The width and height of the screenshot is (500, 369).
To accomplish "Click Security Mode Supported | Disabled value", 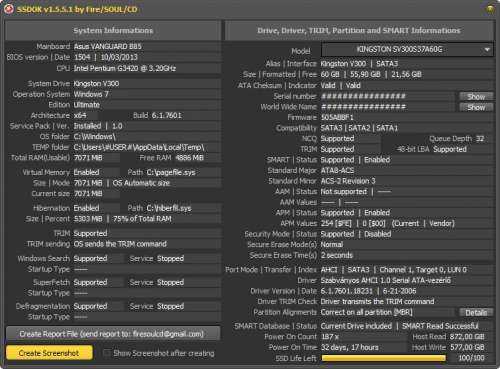I will pos(356,234).
